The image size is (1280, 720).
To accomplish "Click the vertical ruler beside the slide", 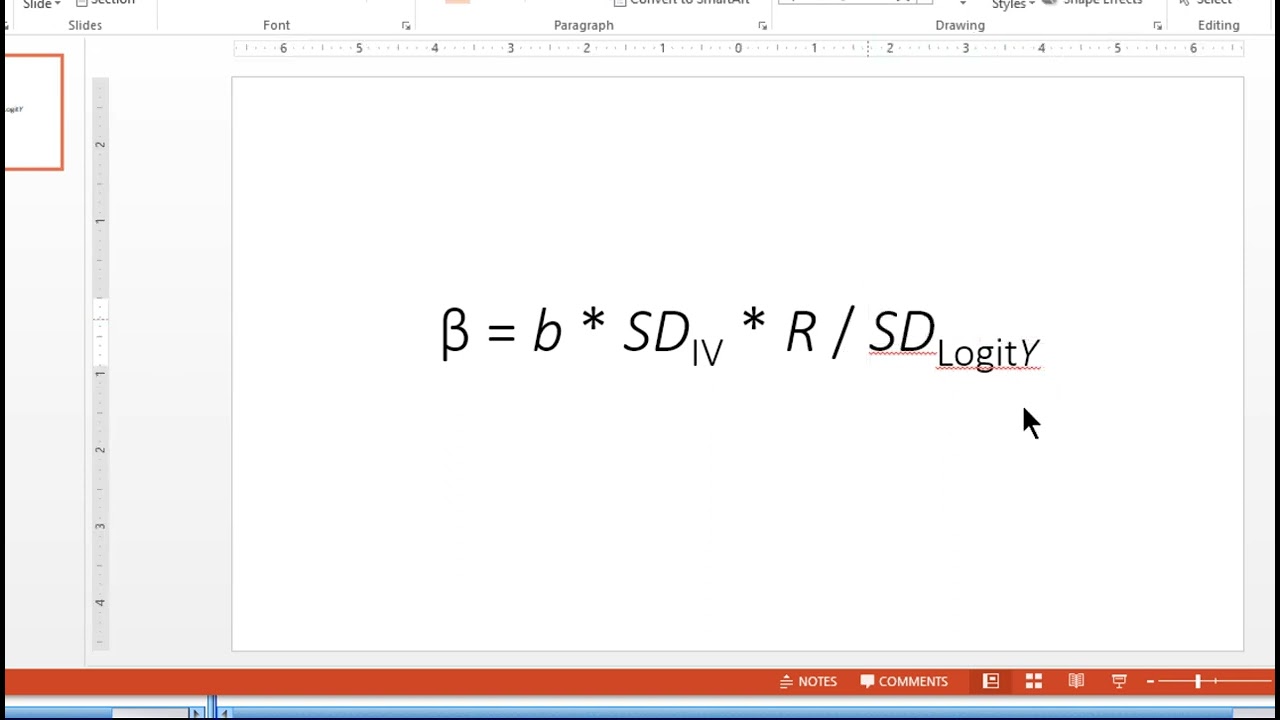I will pyautogui.click(x=100, y=364).
